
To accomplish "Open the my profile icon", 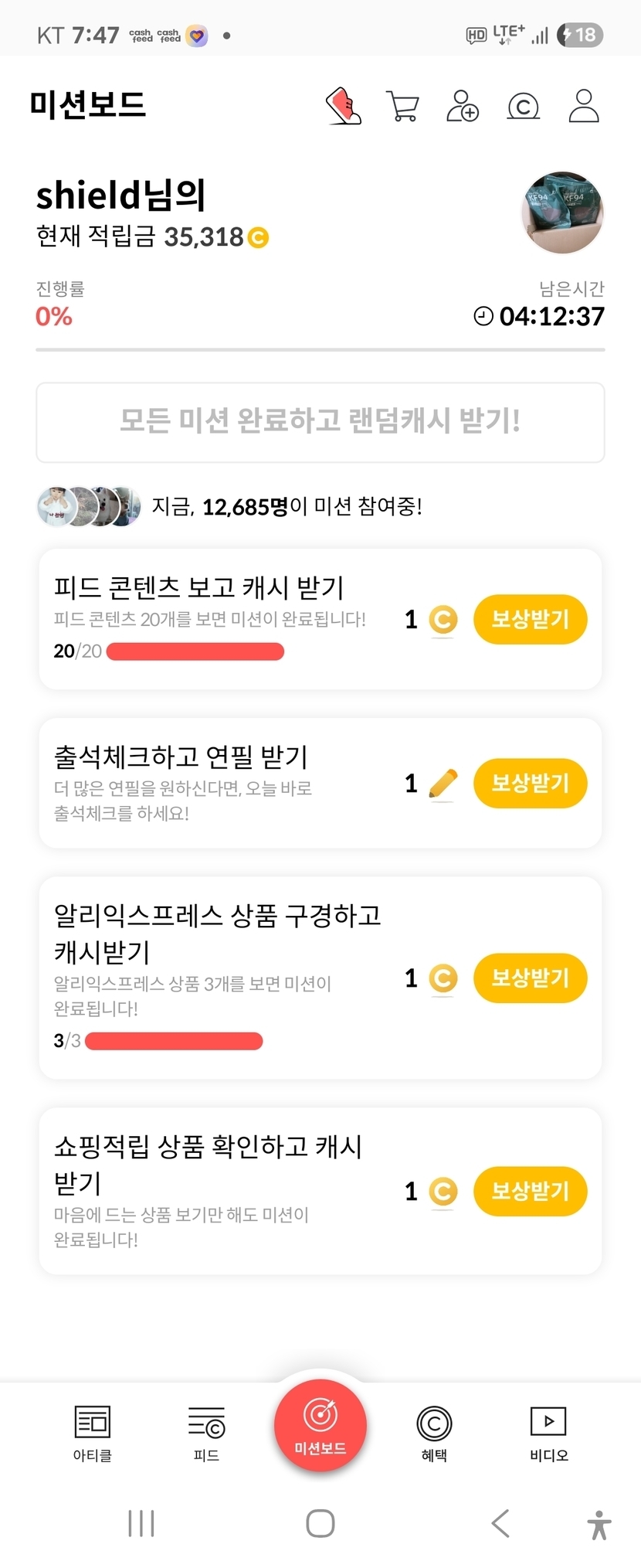I will 584,106.
